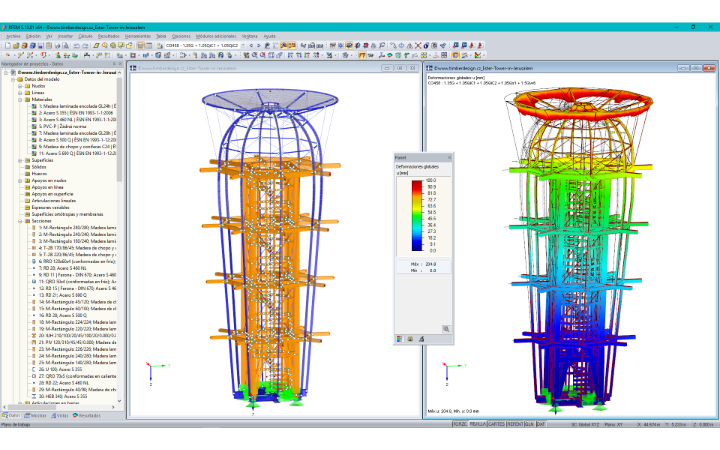Image resolution: width=720 pixels, height=450 pixels.
Task: Click the zoom magnifier icon in Panel
Action: pos(446,329)
